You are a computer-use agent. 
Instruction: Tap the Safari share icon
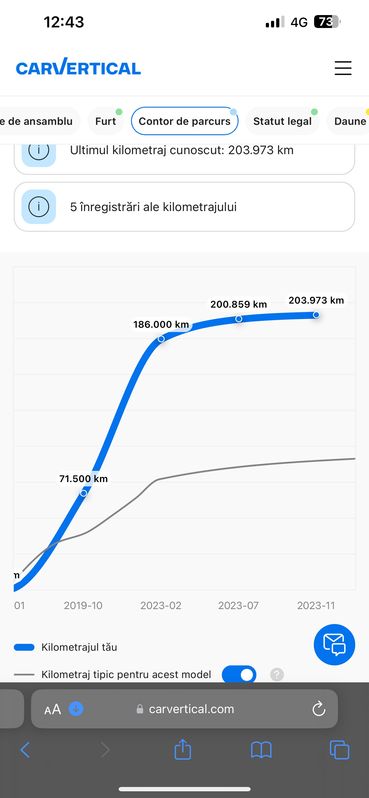pyautogui.click(x=182, y=750)
